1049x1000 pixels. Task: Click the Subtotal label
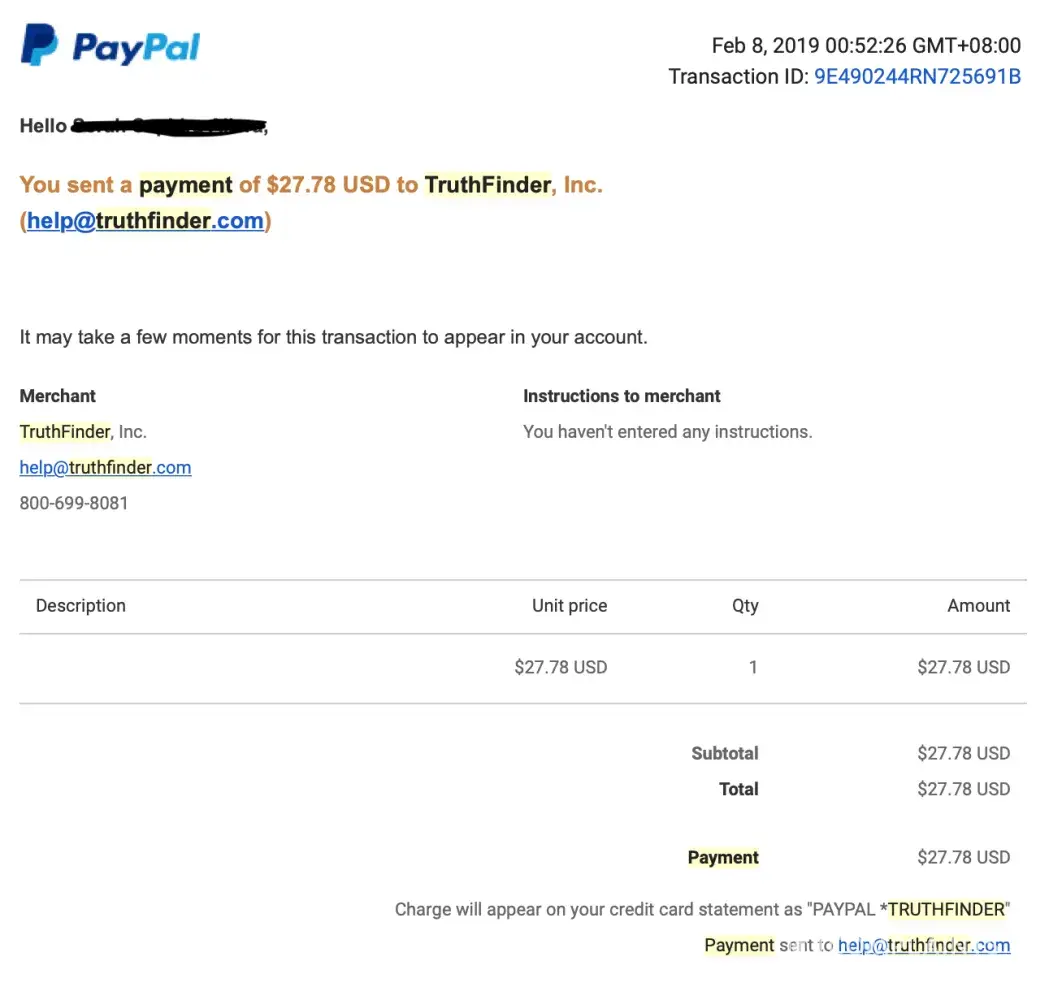click(724, 754)
